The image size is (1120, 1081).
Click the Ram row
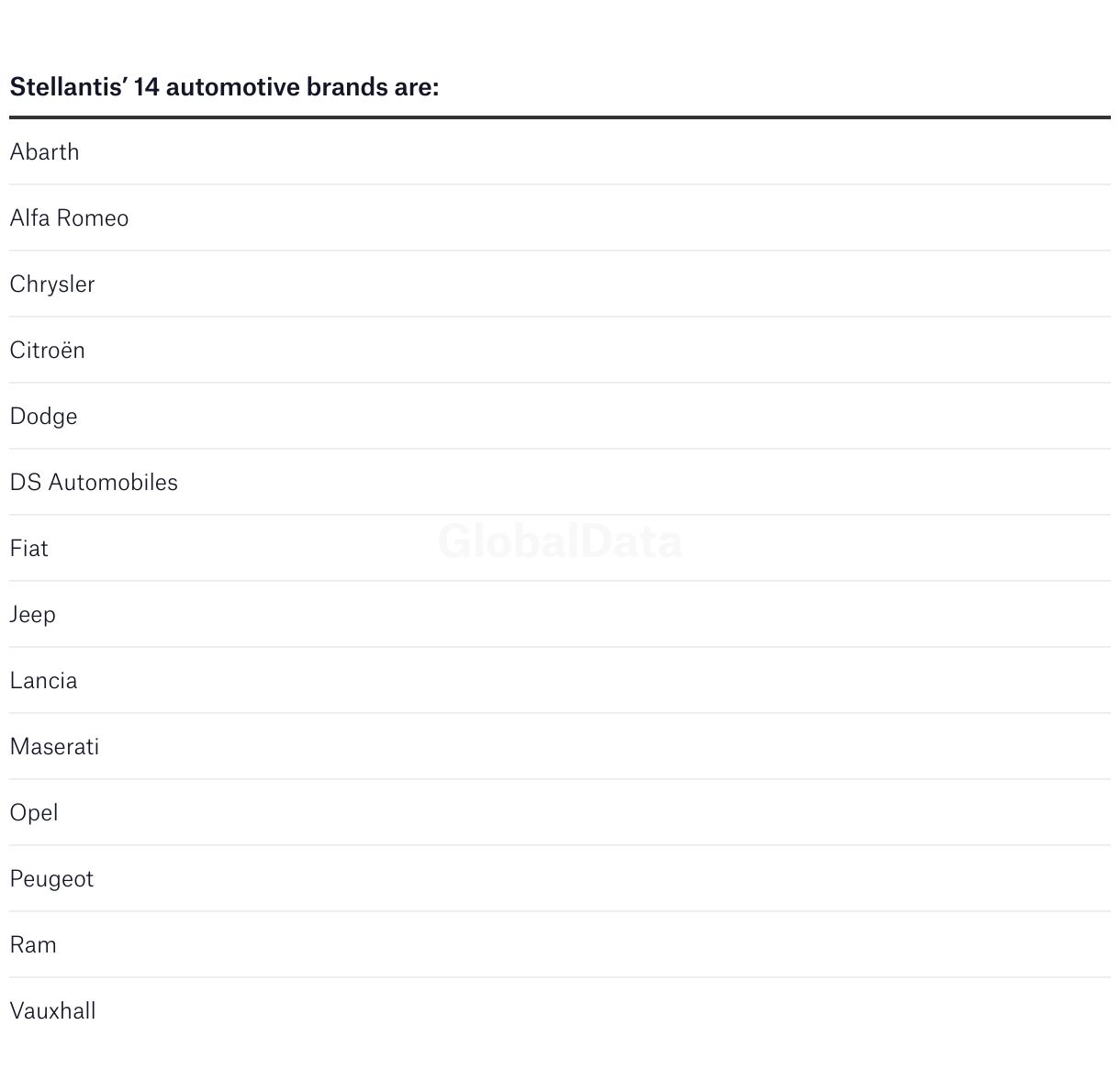[560, 944]
